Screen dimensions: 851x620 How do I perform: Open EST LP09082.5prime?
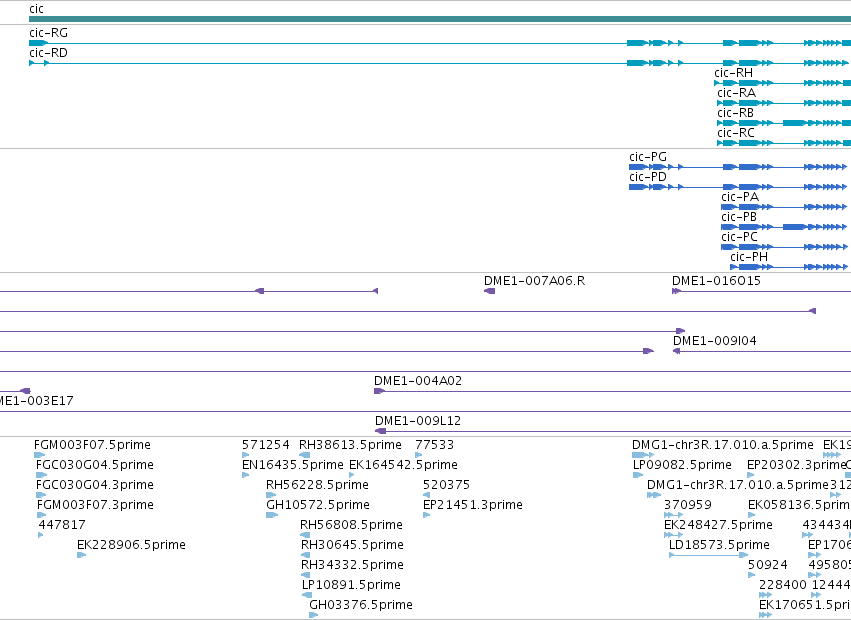[x=682, y=465]
